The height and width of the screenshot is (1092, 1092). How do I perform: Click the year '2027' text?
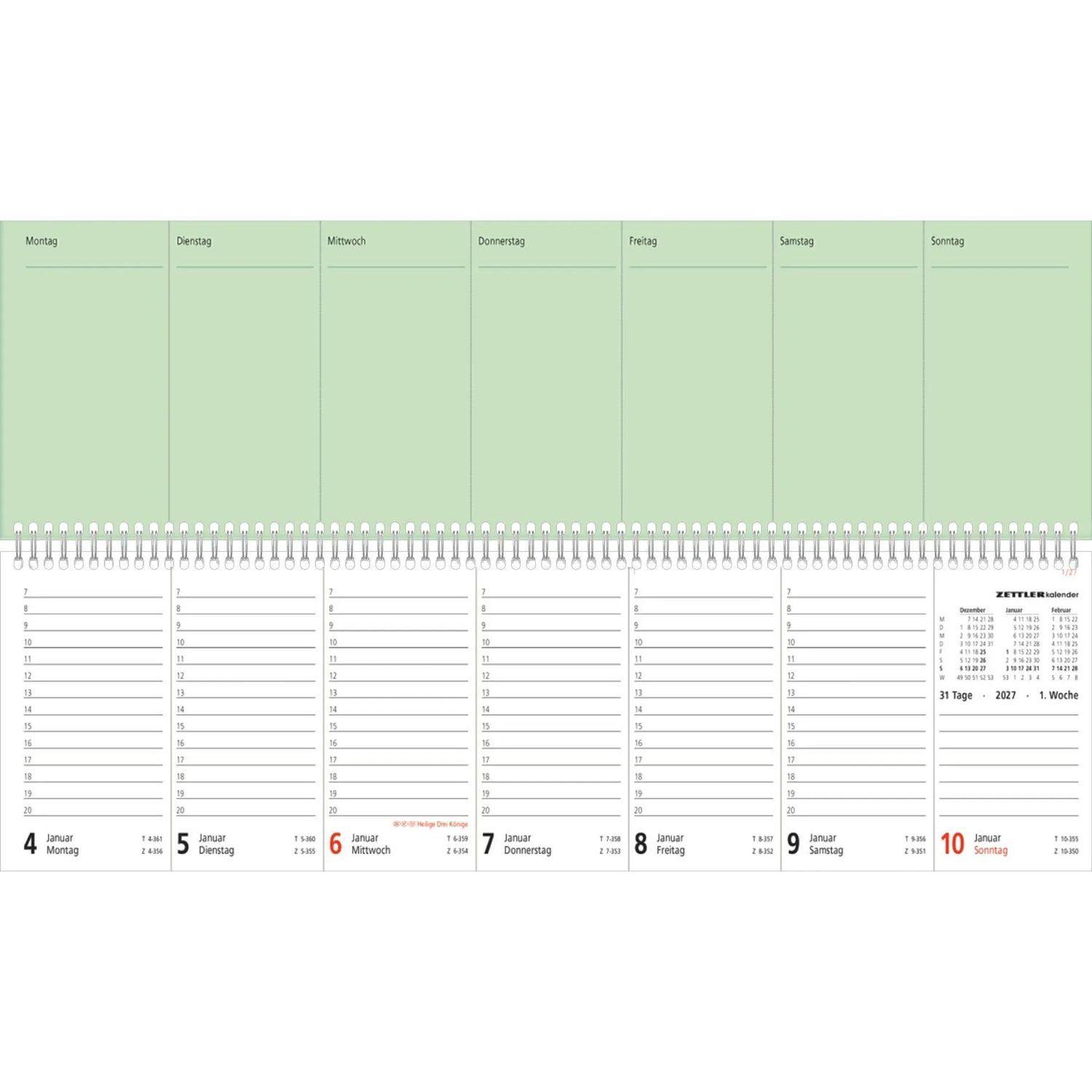coord(1005,695)
